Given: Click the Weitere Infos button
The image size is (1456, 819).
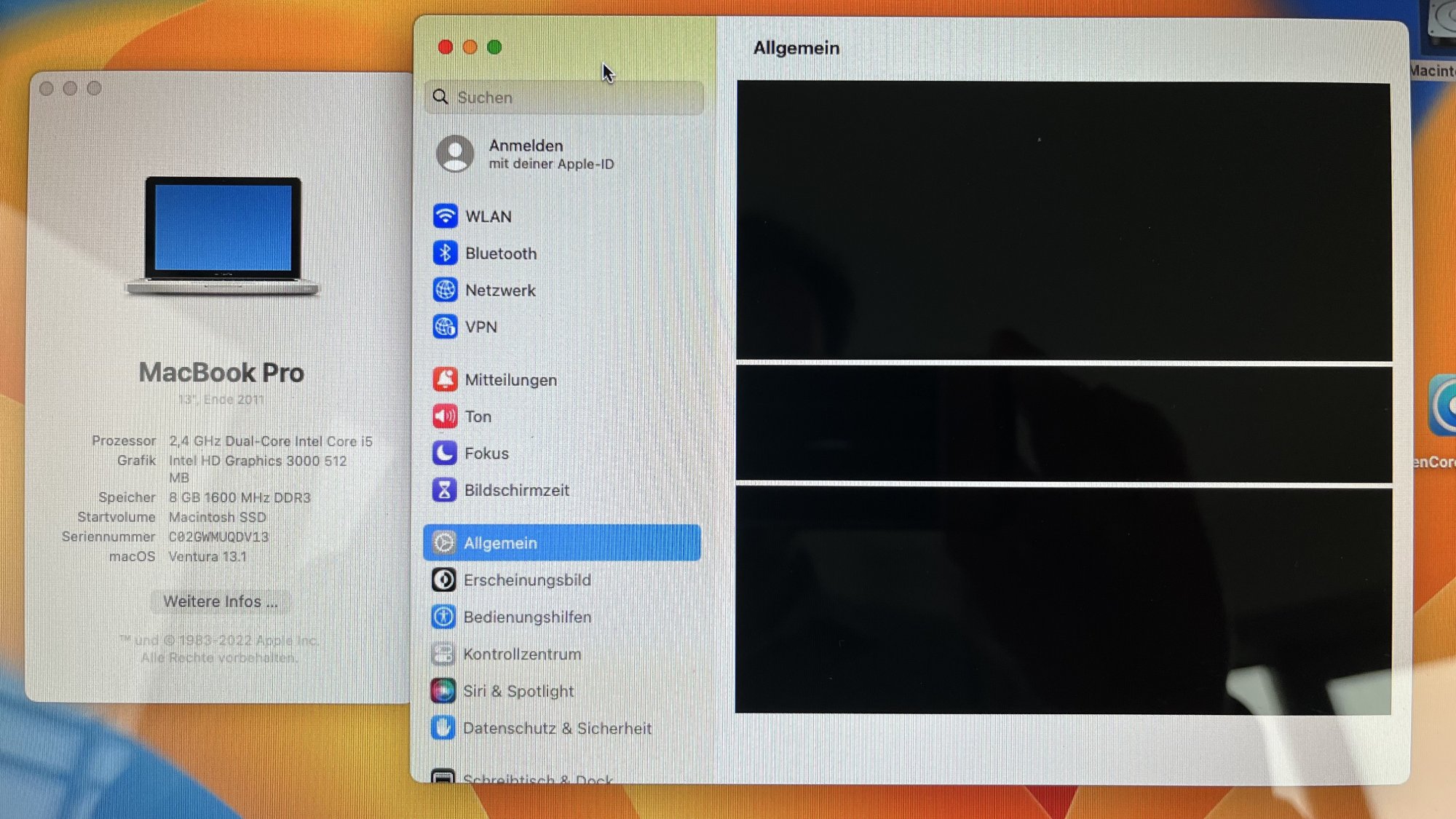Looking at the screenshot, I should 220,601.
